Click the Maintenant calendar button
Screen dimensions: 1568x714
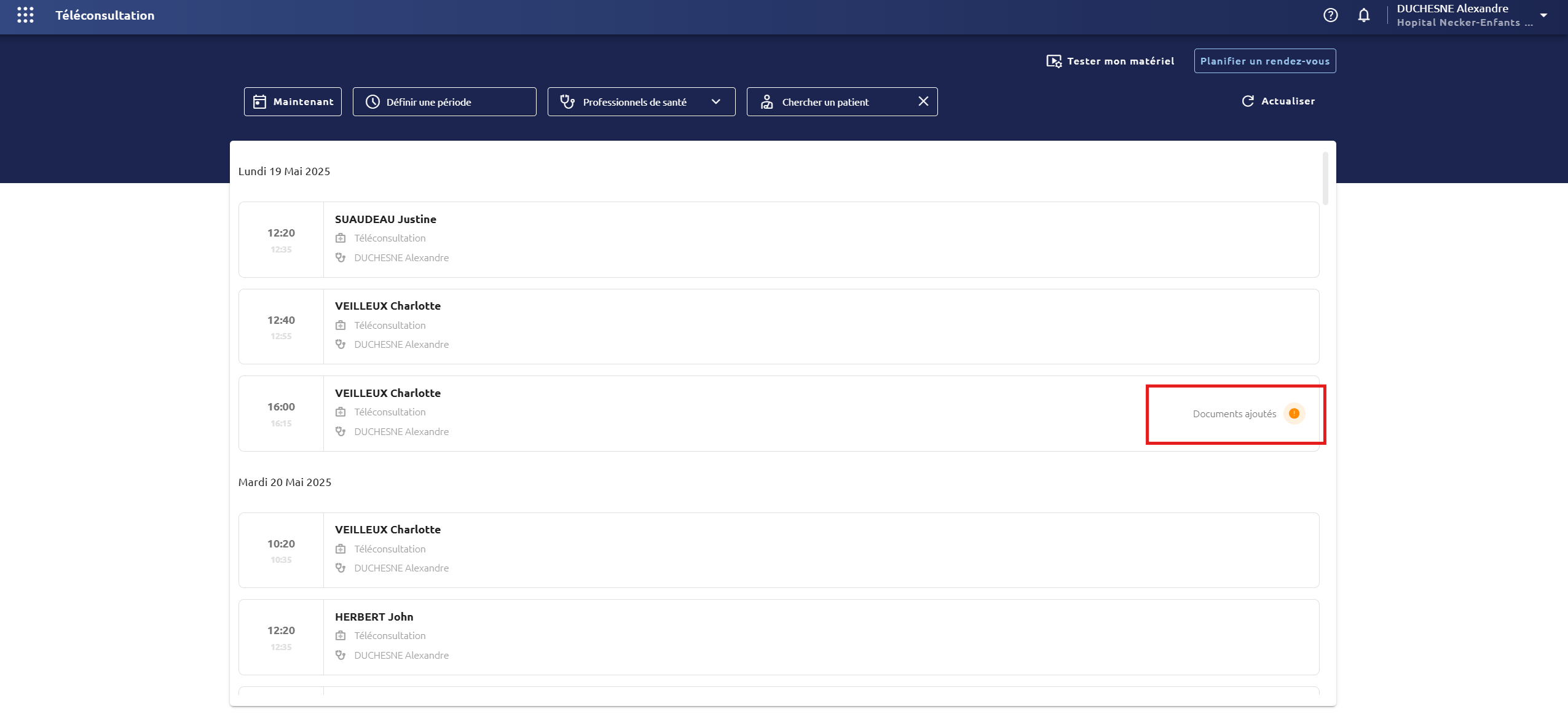point(293,101)
